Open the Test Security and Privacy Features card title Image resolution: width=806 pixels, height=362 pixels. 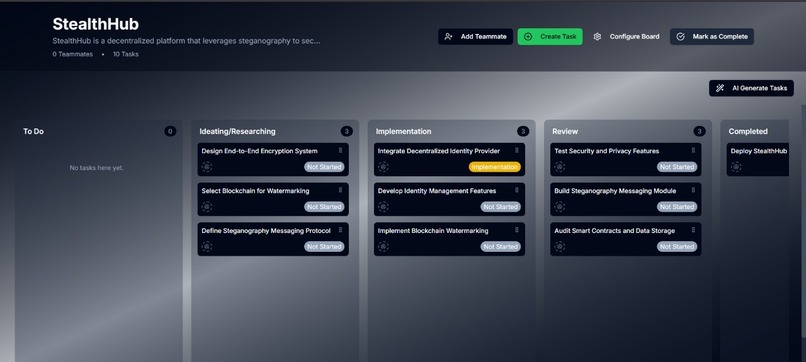coord(607,151)
